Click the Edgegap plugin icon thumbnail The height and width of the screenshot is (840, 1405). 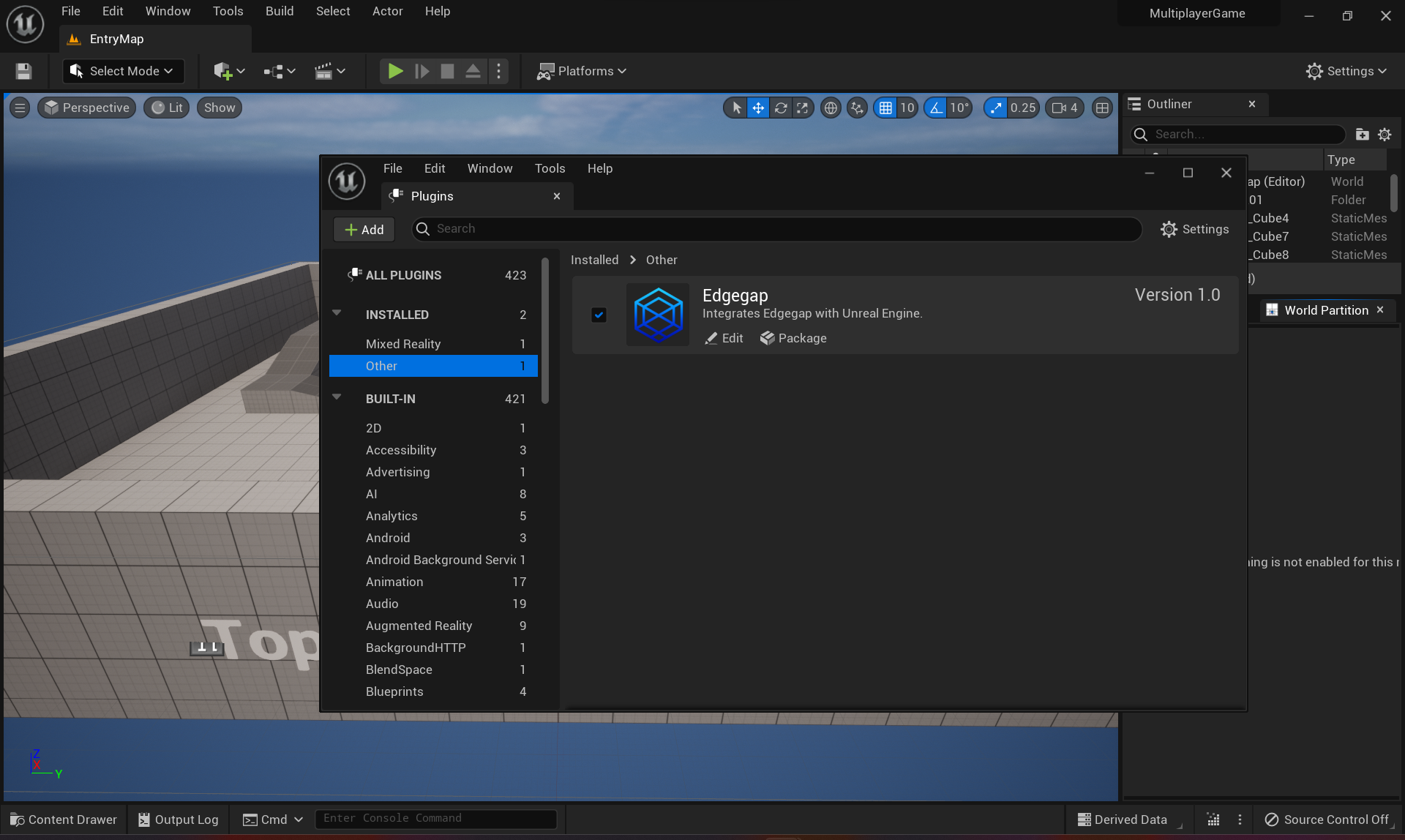pyautogui.click(x=658, y=315)
